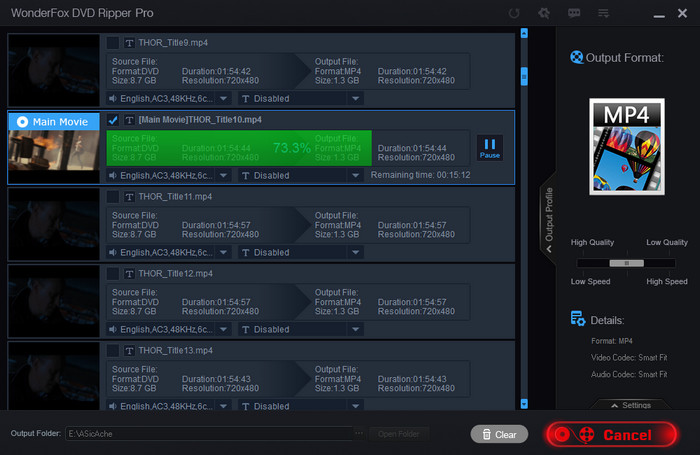Click the Output Format film reel icon

pos(577,57)
